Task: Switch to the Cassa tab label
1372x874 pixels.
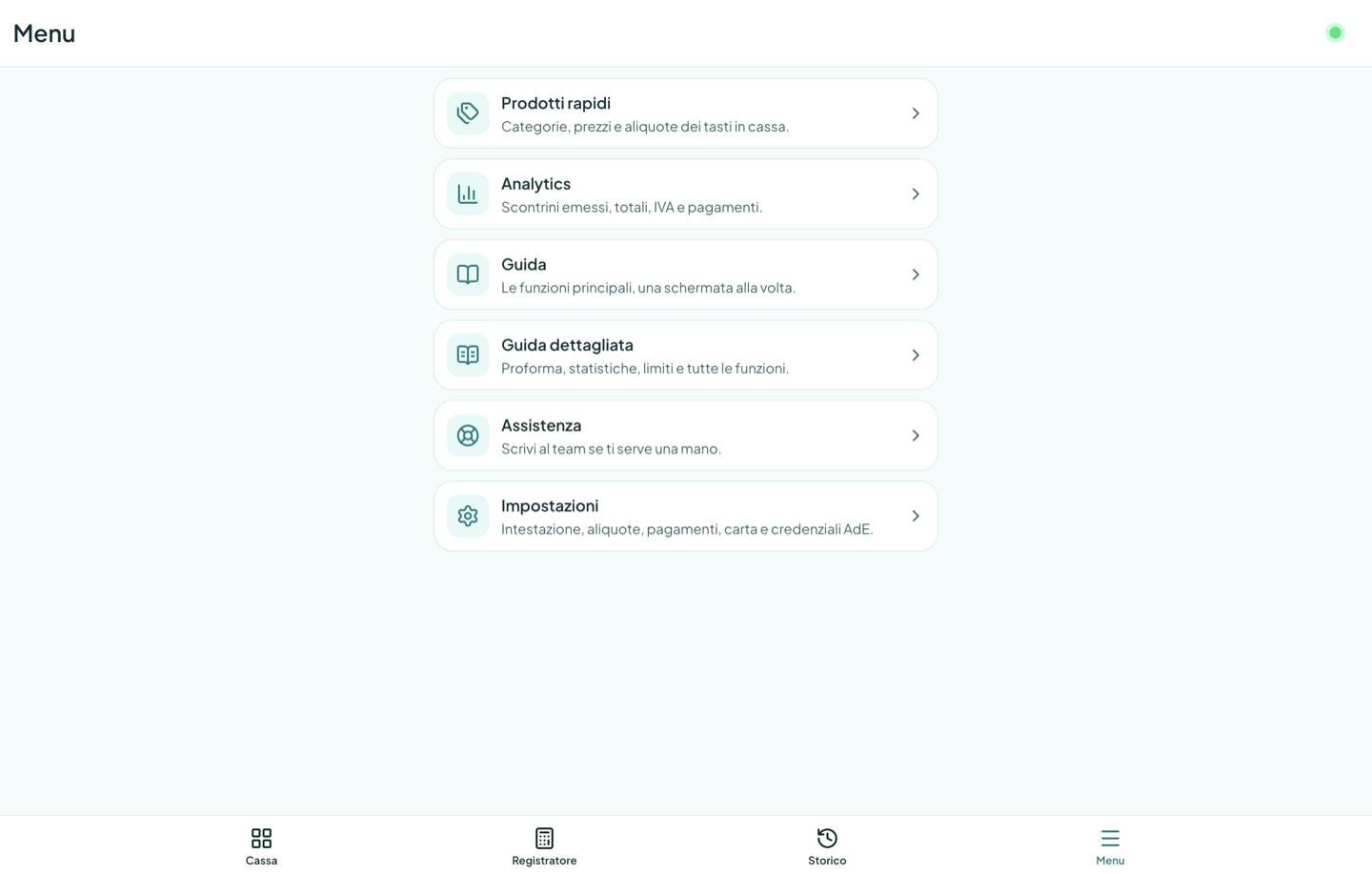Action: pos(261,861)
